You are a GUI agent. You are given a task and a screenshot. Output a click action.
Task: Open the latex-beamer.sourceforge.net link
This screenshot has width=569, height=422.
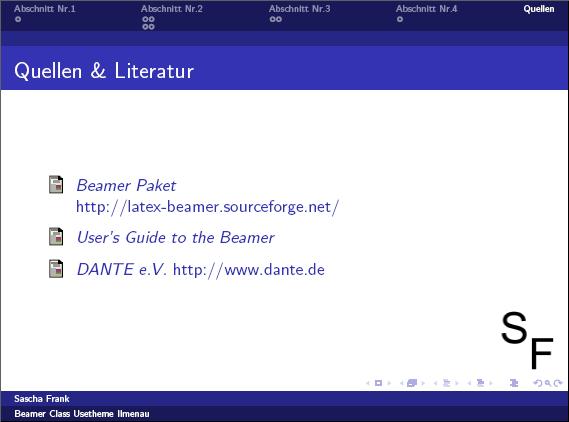pyautogui.click(x=207, y=207)
